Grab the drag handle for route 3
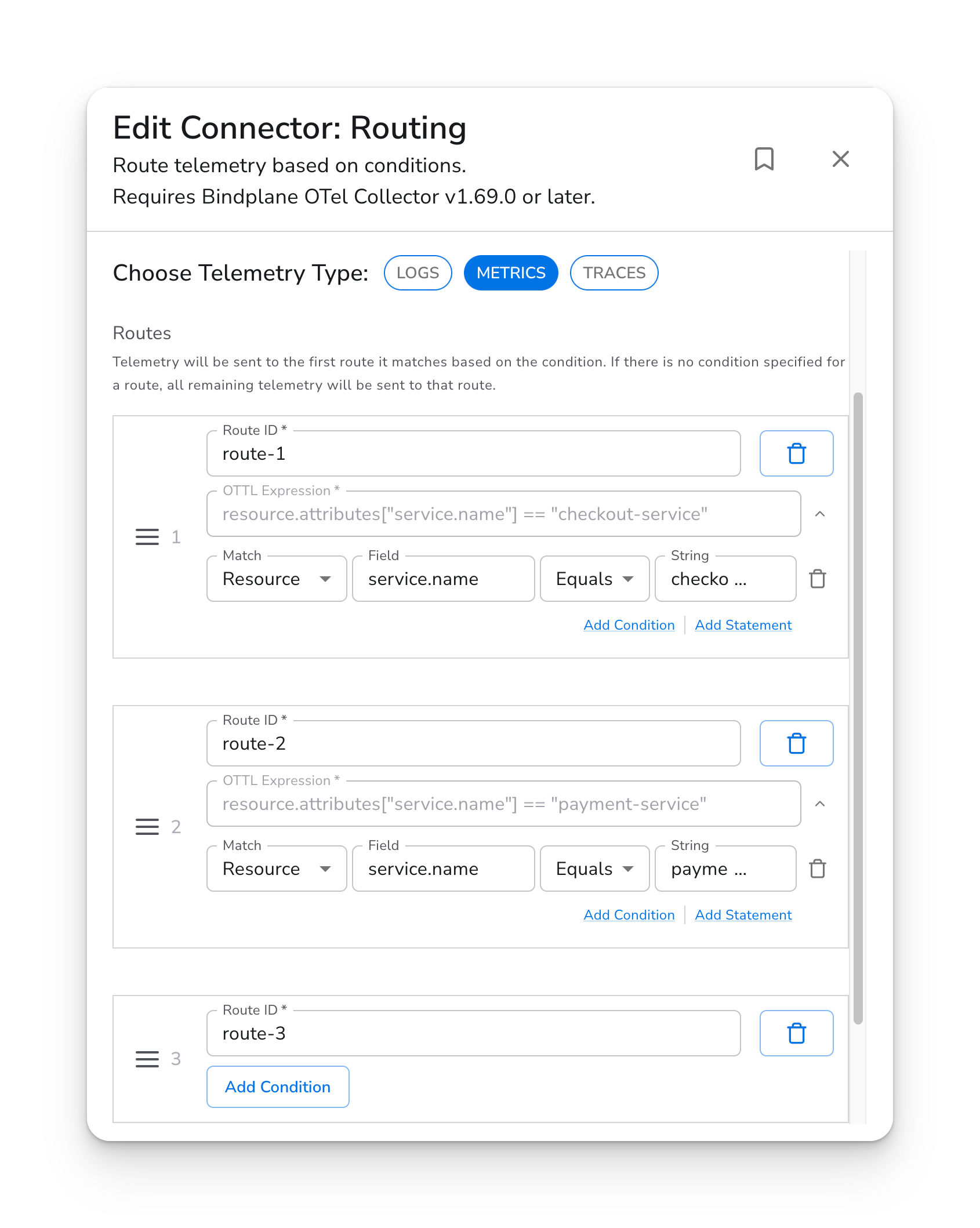This screenshot has width=980, height=1228. tap(147, 1059)
